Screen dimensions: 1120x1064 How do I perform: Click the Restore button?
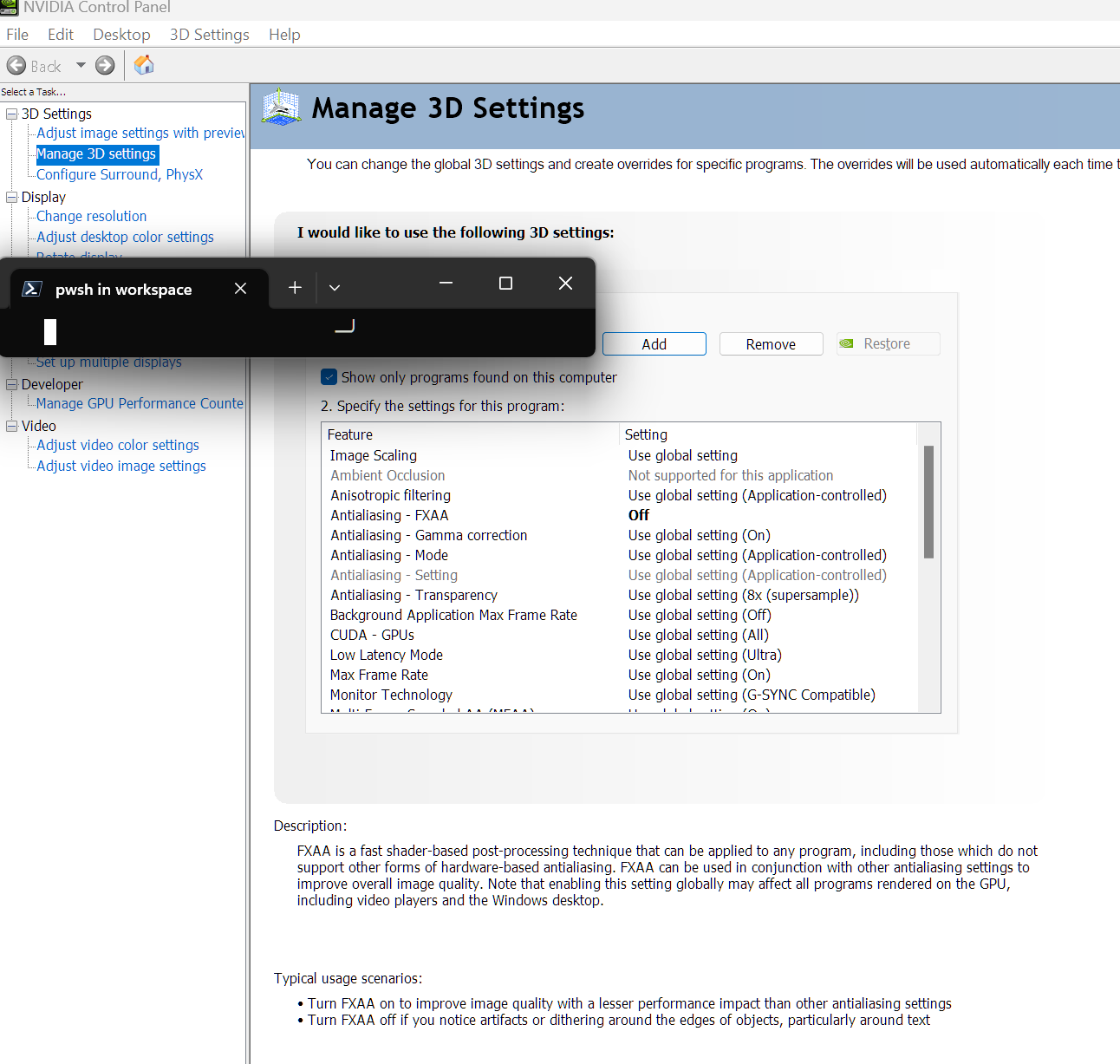[x=889, y=344]
